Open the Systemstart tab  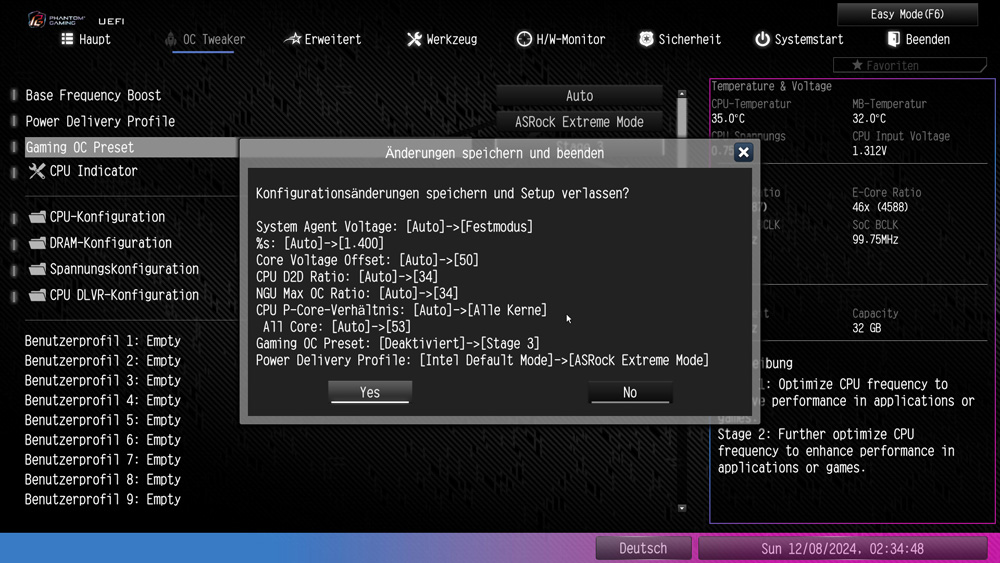(x=799, y=40)
